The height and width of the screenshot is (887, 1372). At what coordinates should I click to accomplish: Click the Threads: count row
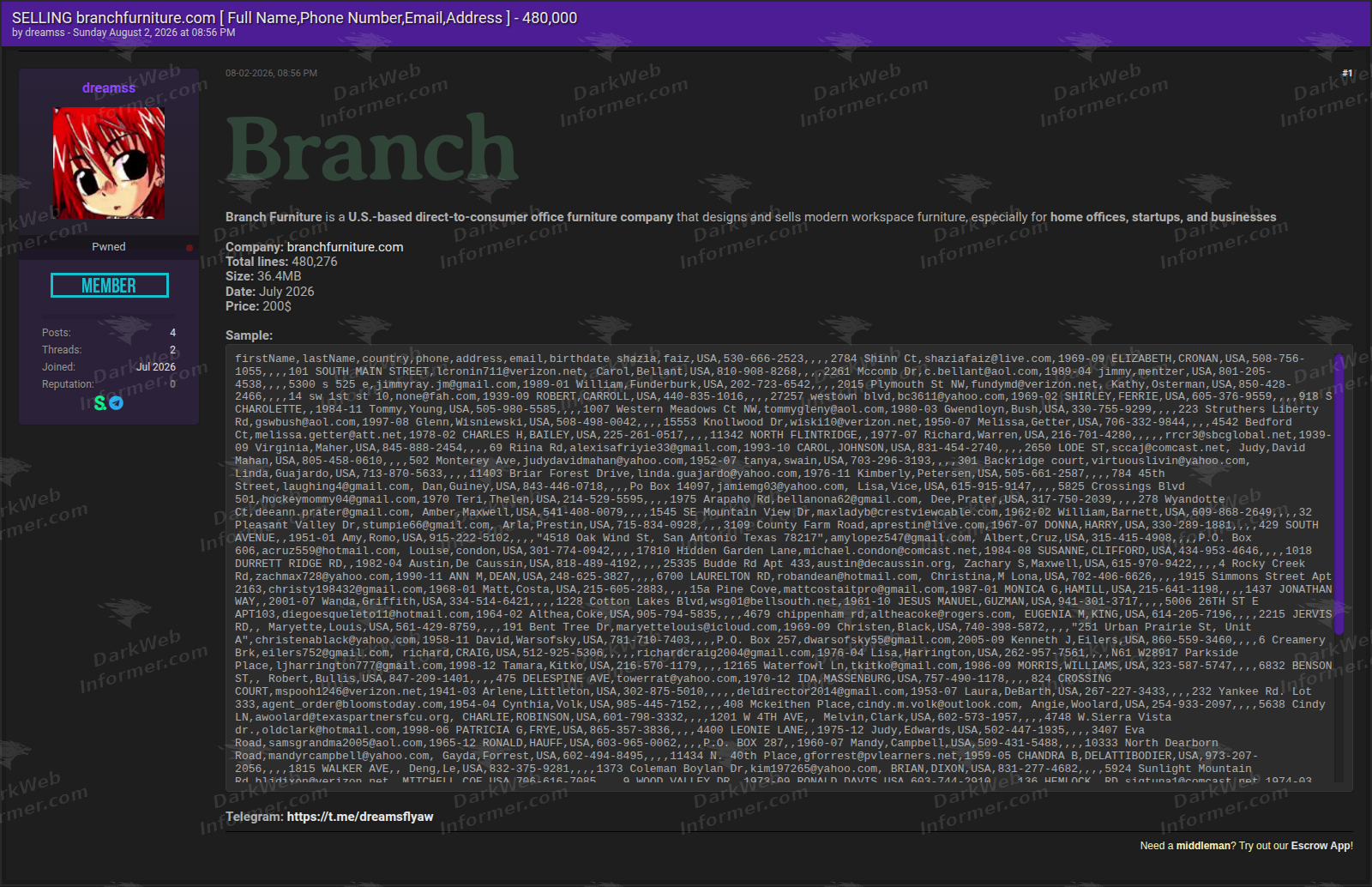click(x=109, y=350)
